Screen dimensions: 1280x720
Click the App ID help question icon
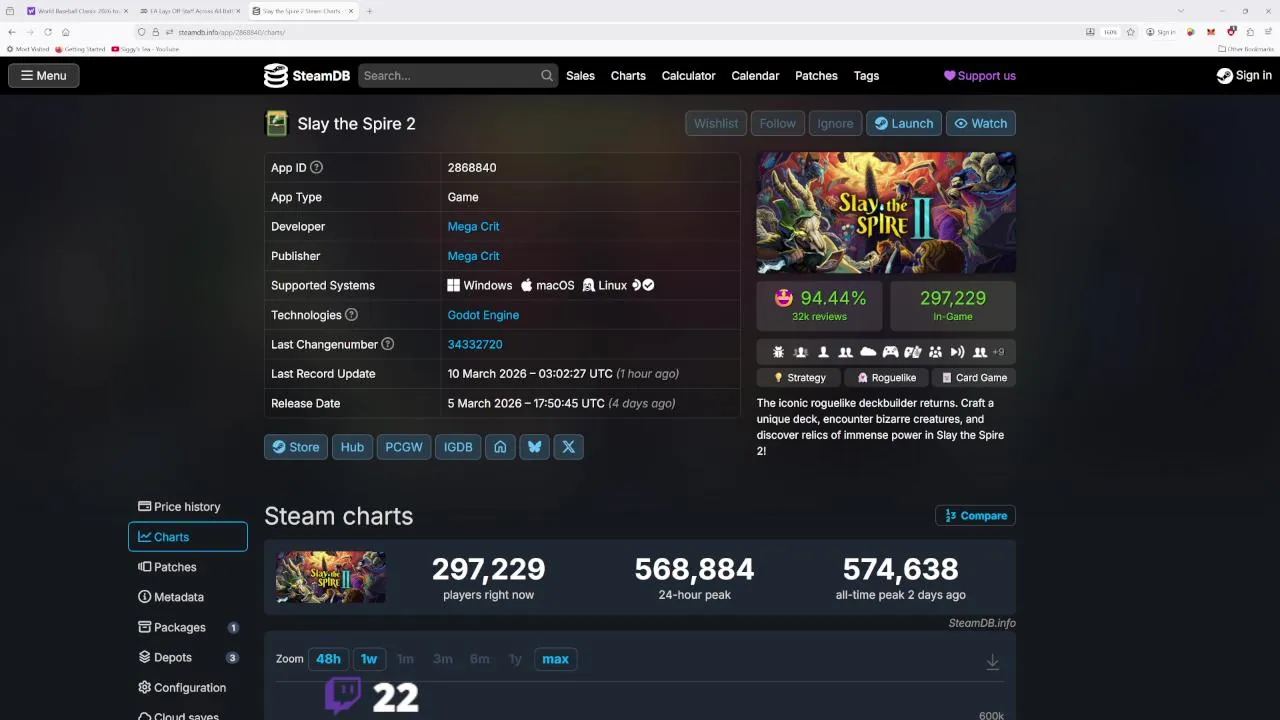click(317, 168)
